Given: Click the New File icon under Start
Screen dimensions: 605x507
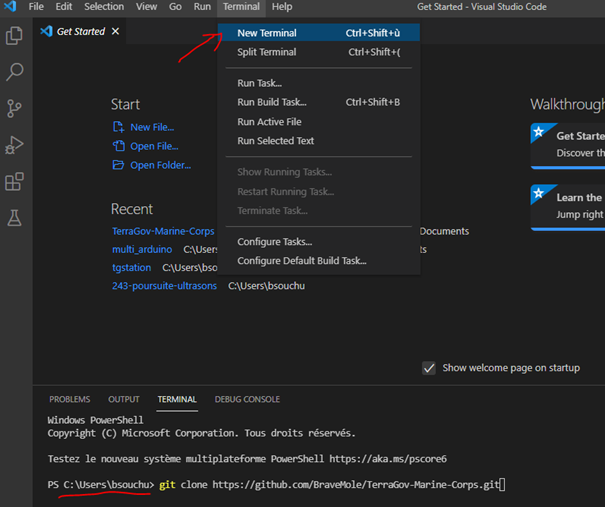Looking at the screenshot, I should click(x=118, y=127).
